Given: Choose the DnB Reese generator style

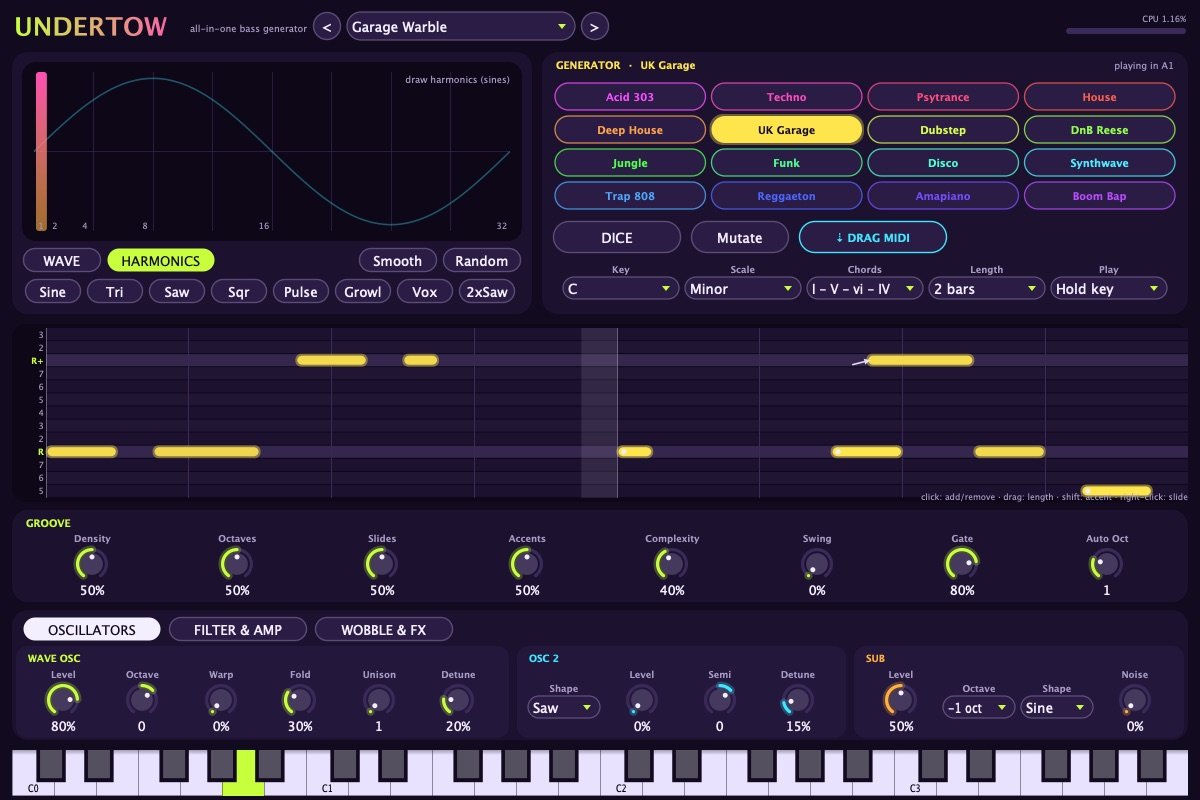Looking at the screenshot, I should pos(1100,130).
